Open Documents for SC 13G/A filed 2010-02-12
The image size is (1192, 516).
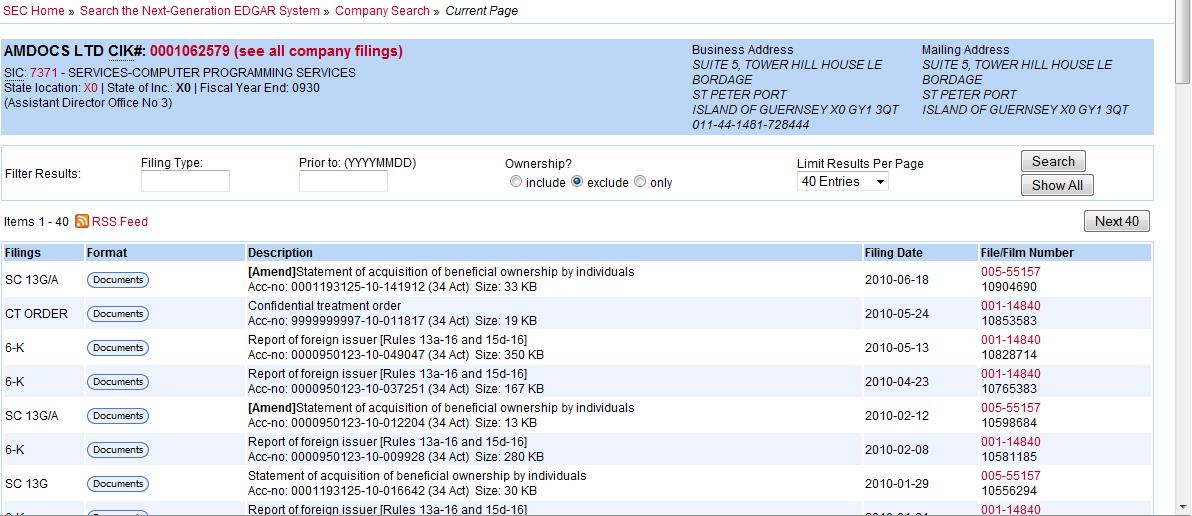118,416
